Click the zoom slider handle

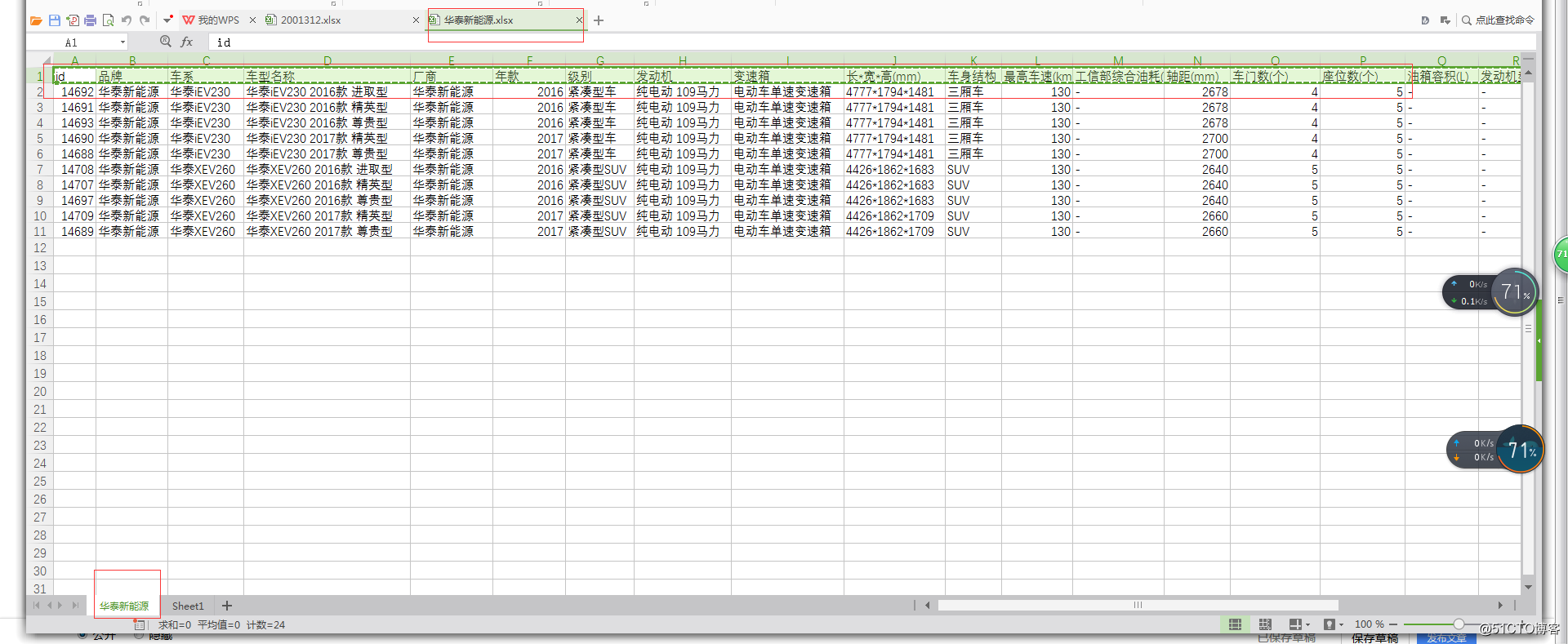[x=1459, y=624]
